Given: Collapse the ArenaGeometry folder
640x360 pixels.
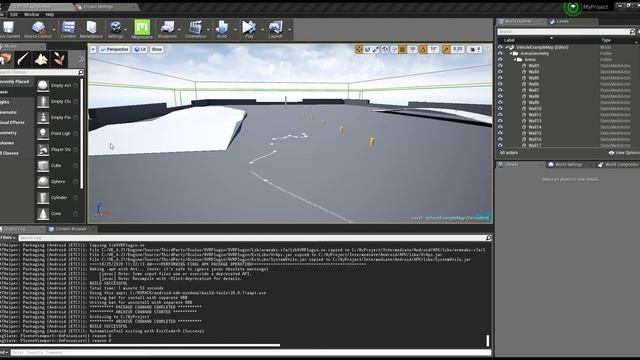Looking at the screenshot, I should pyautogui.click(x=511, y=53).
